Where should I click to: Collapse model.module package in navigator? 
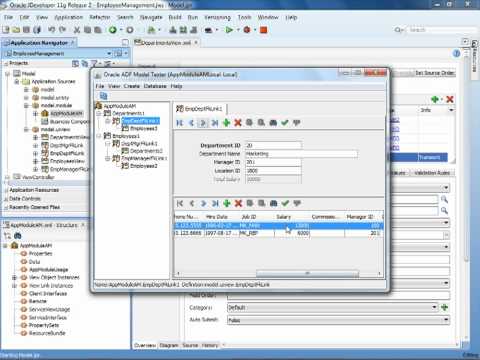pyautogui.click(x=26, y=106)
